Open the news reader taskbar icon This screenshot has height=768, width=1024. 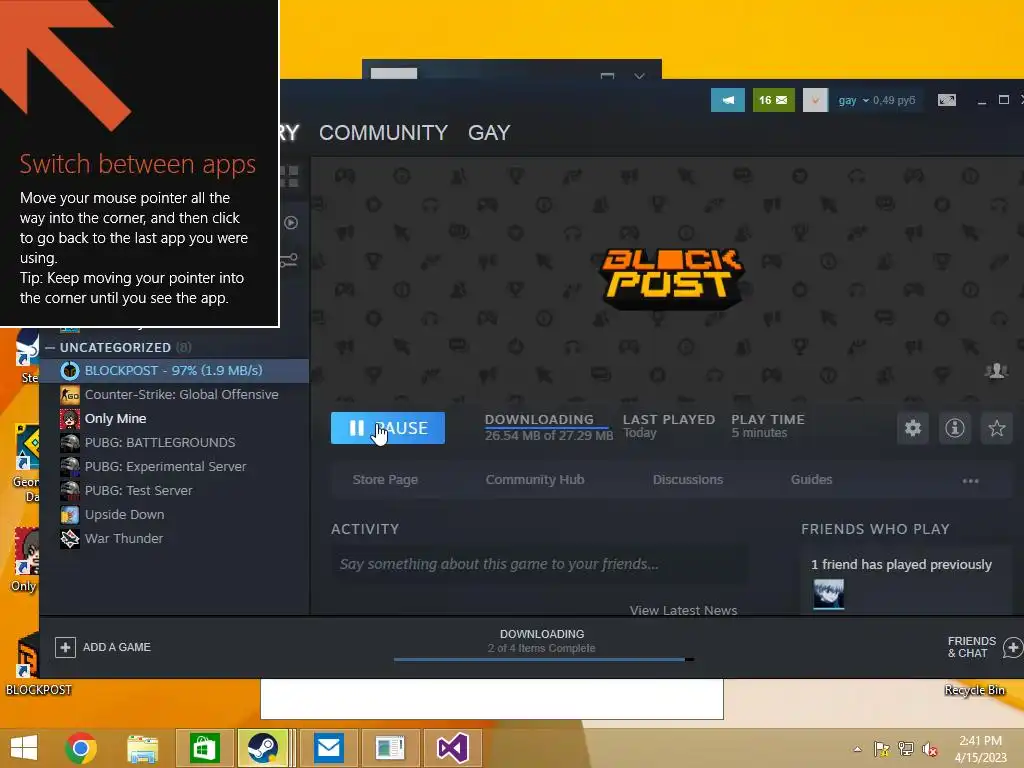[391, 748]
